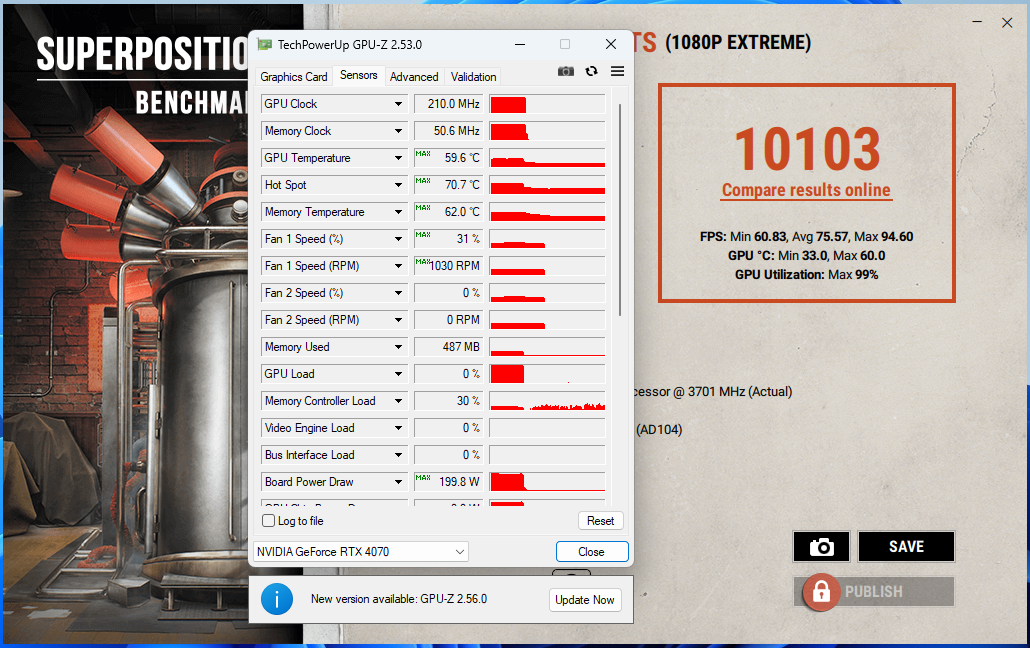Open the Fan 1 Speed (%) dropdown

click(x=399, y=239)
